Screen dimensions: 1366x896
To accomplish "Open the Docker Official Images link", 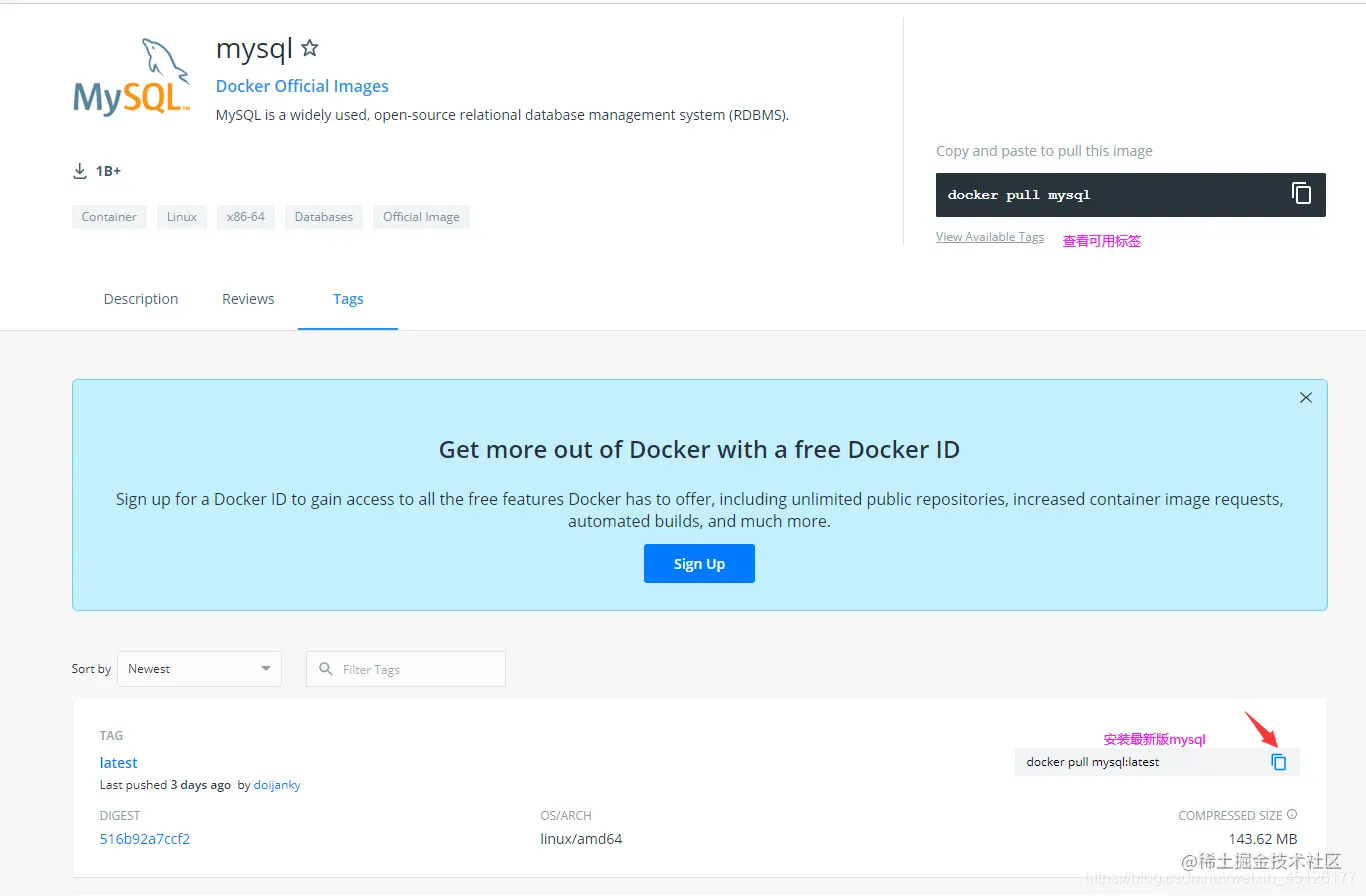I will pos(302,86).
